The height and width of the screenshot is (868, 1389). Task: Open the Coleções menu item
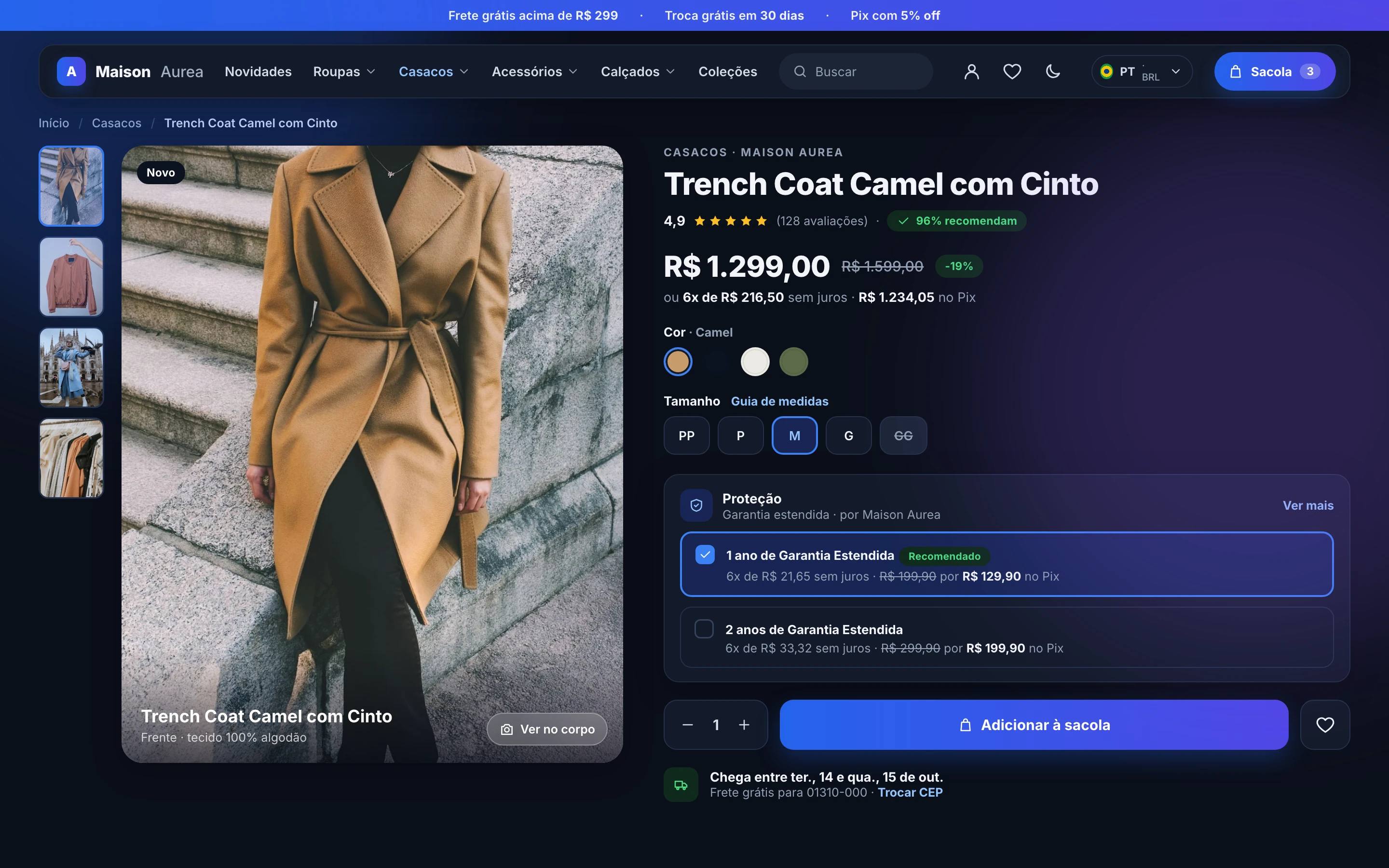(727, 72)
